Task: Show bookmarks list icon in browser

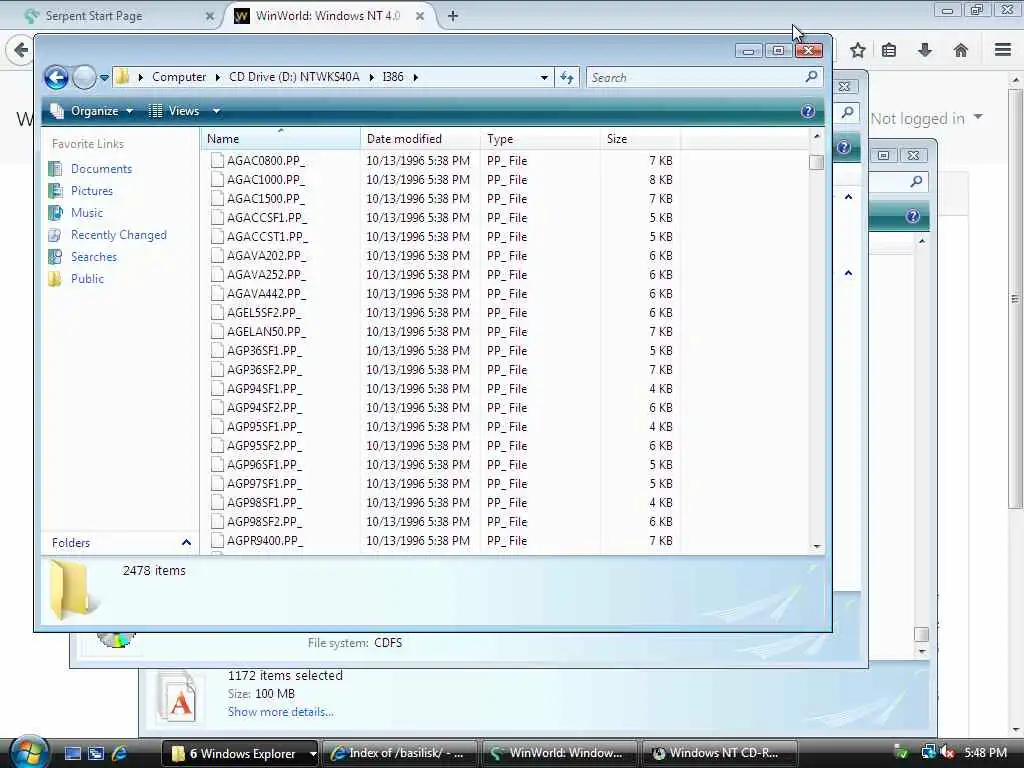Action: (889, 50)
